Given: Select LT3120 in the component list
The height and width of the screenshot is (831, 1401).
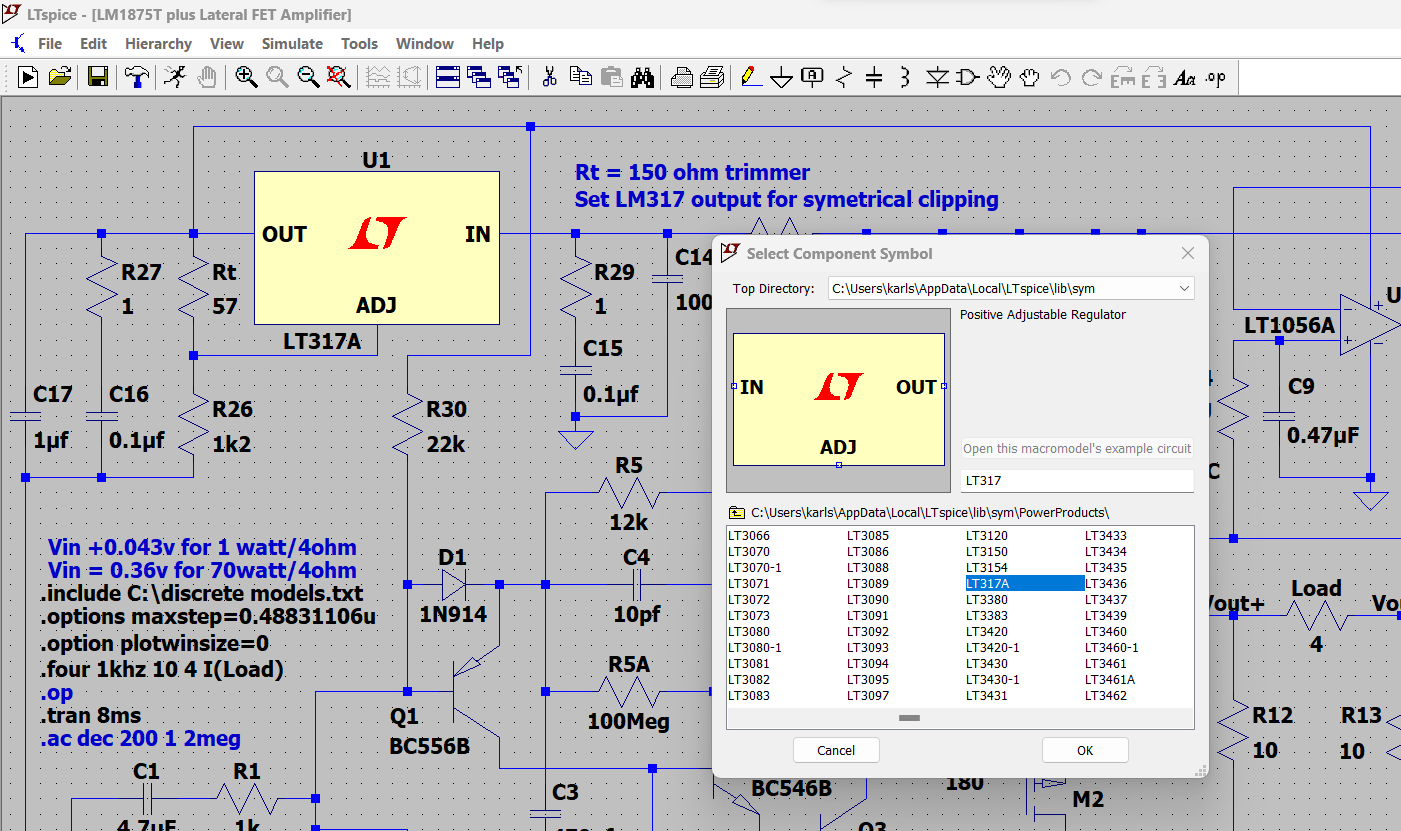Looking at the screenshot, I should 987,536.
